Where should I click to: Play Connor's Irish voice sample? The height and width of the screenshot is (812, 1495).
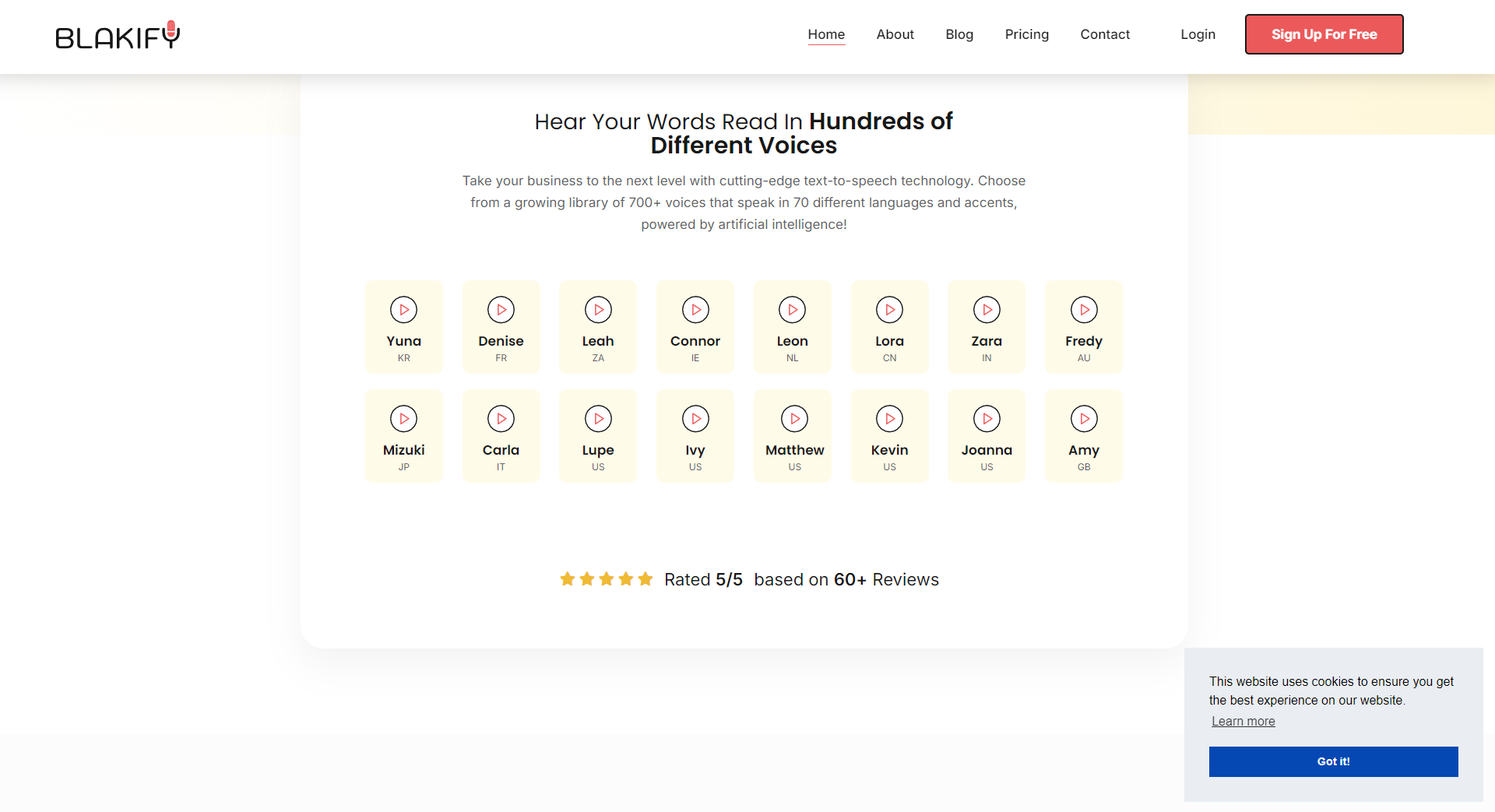(x=695, y=310)
